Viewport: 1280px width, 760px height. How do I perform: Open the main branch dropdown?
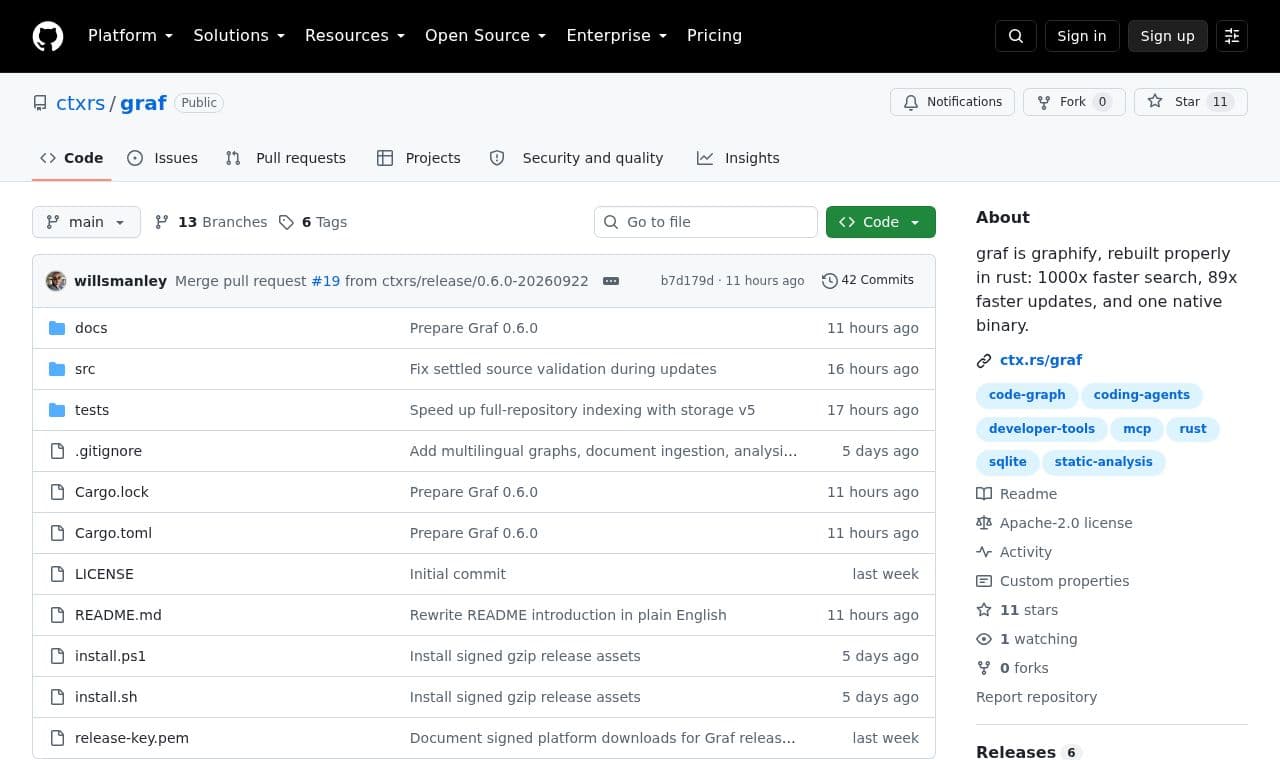click(x=86, y=222)
